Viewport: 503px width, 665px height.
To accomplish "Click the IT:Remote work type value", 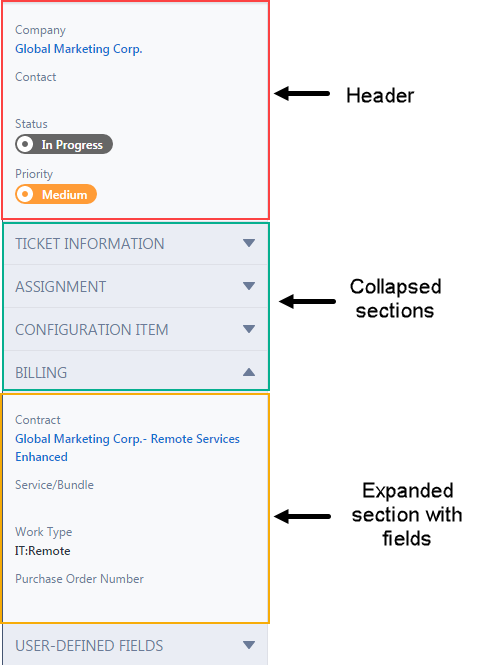I will (43, 551).
